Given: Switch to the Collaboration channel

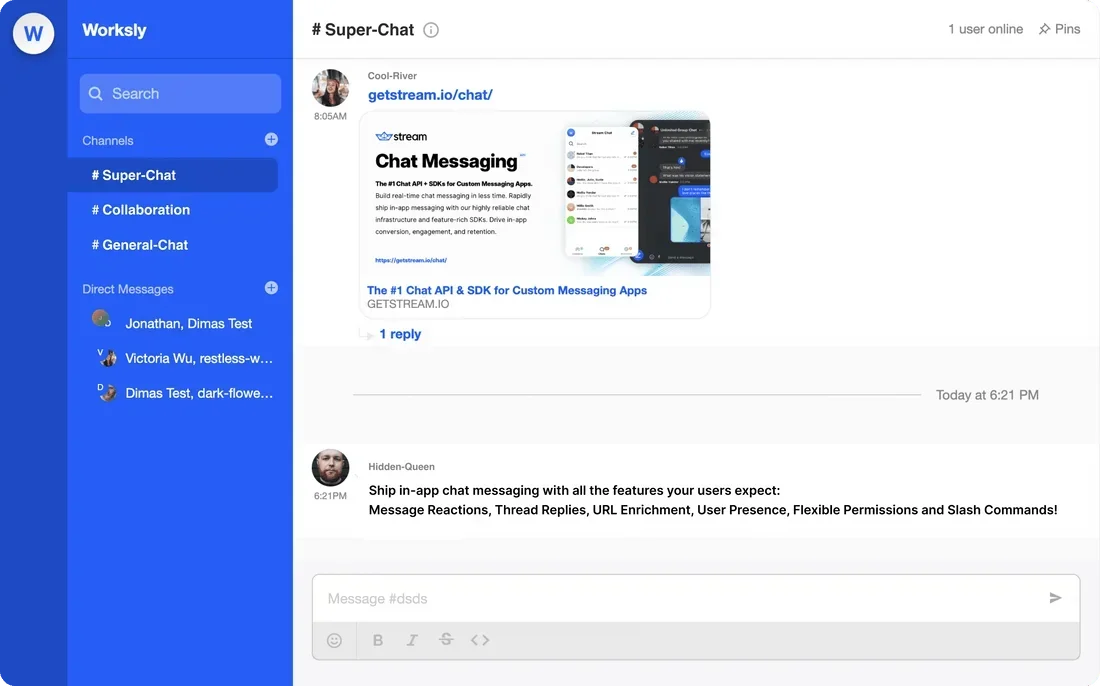Looking at the screenshot, I should pyautogui.click(x=140, y=209).
